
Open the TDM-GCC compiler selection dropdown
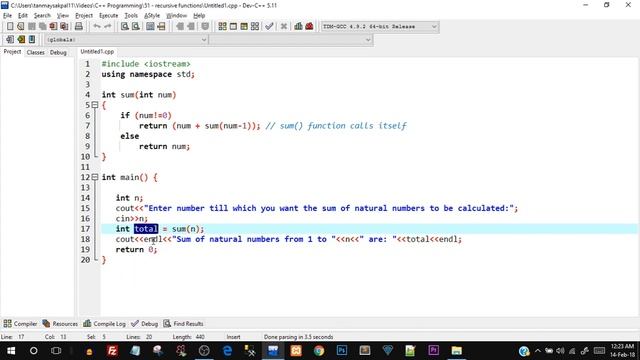pyautogui.click(x=380, y=27)
